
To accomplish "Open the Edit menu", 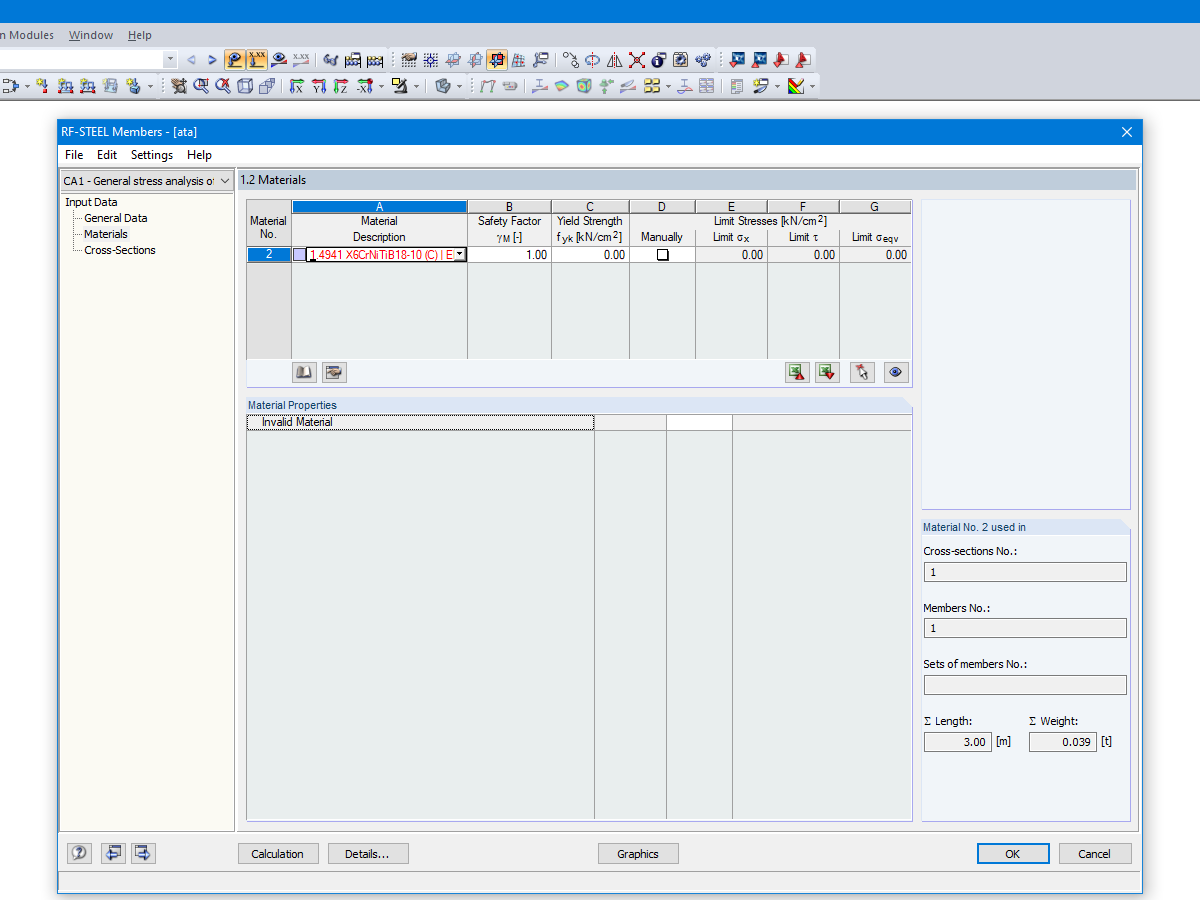I will [107, 155].
